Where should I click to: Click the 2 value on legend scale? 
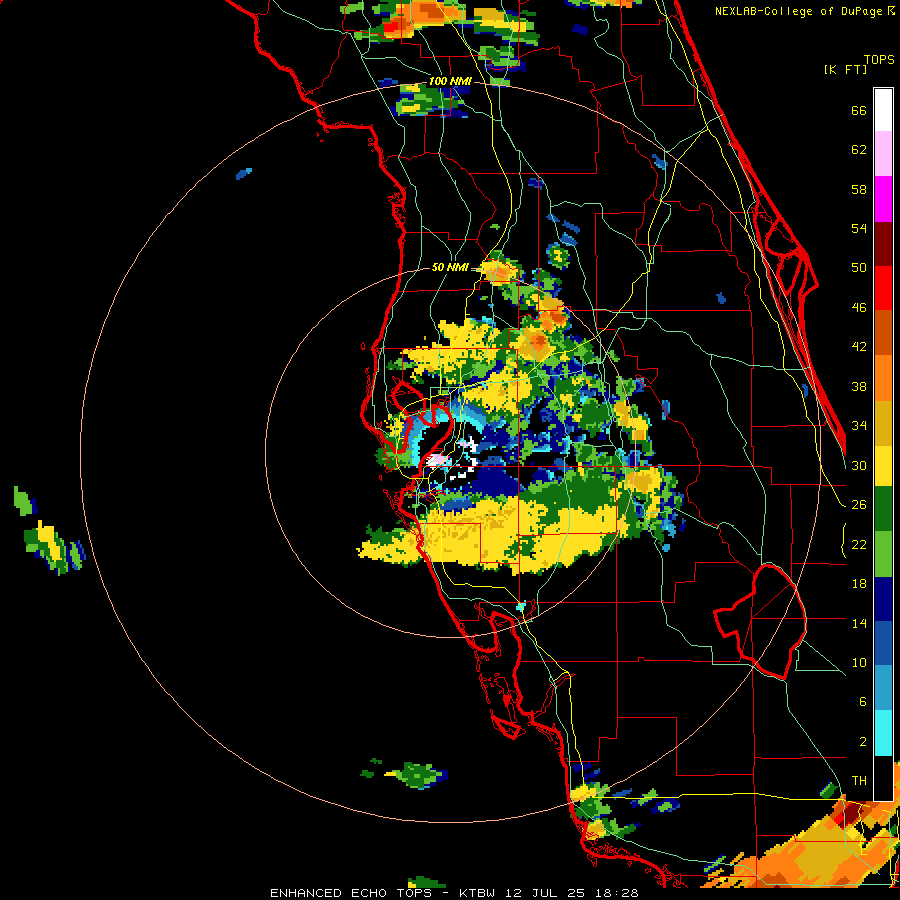pos(862,741)
